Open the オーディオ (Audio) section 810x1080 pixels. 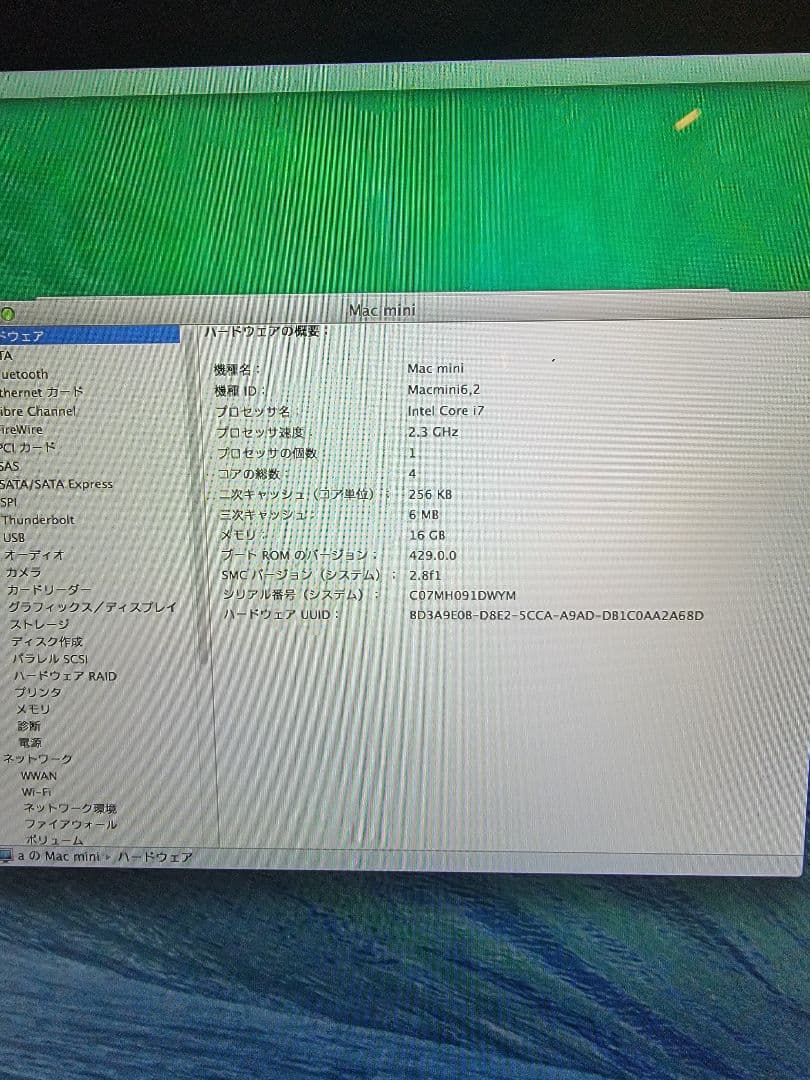(34, 554)
